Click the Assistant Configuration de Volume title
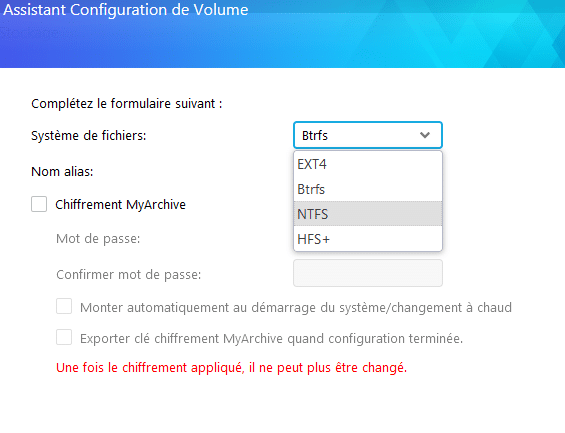This screenshot has width=565, height=433. (x=125, y=9)
